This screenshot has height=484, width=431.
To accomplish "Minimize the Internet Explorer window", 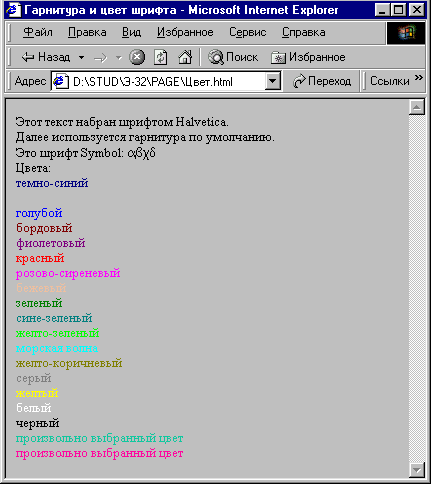I will (x=382, y=10).
